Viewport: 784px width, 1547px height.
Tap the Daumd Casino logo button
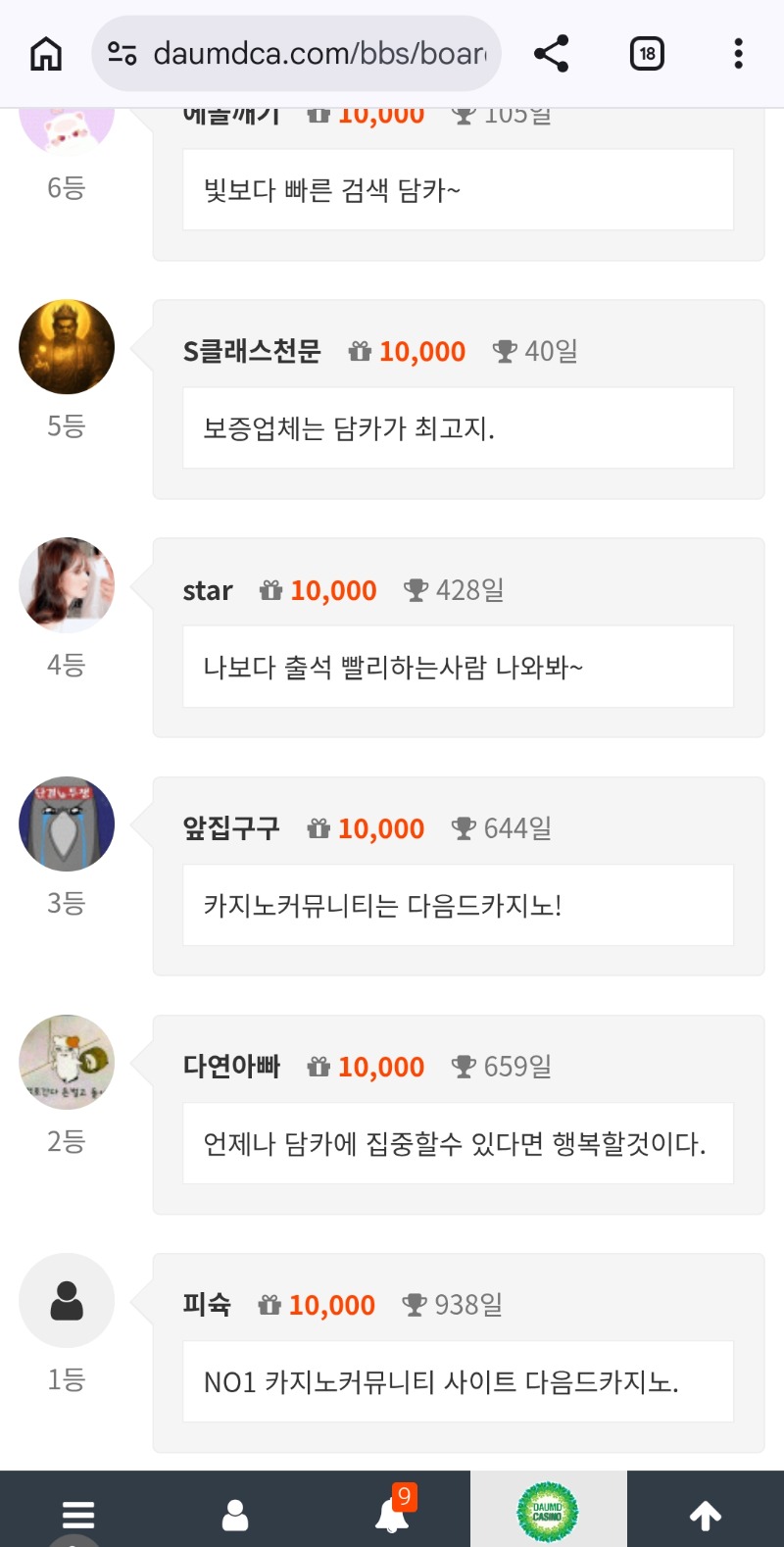548,1513
